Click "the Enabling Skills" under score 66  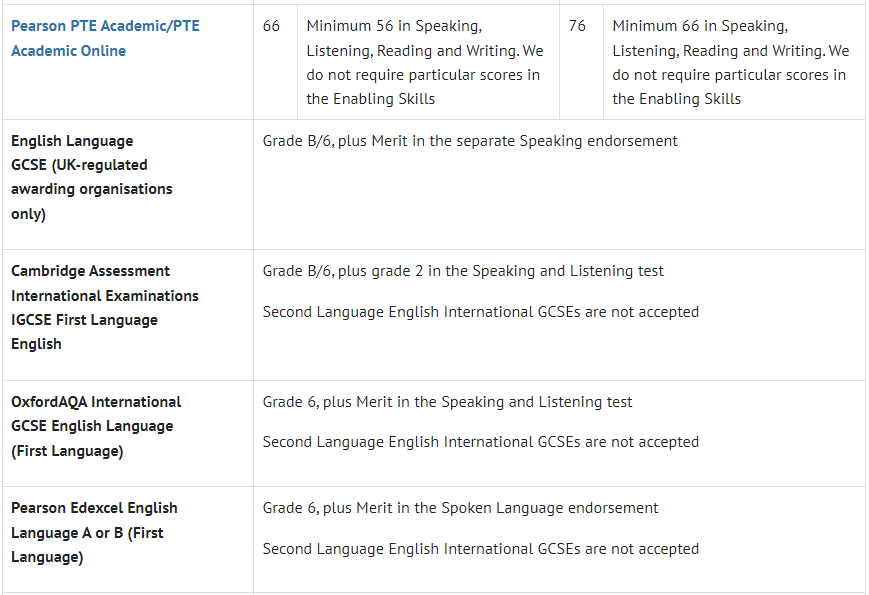pos(371,99)
